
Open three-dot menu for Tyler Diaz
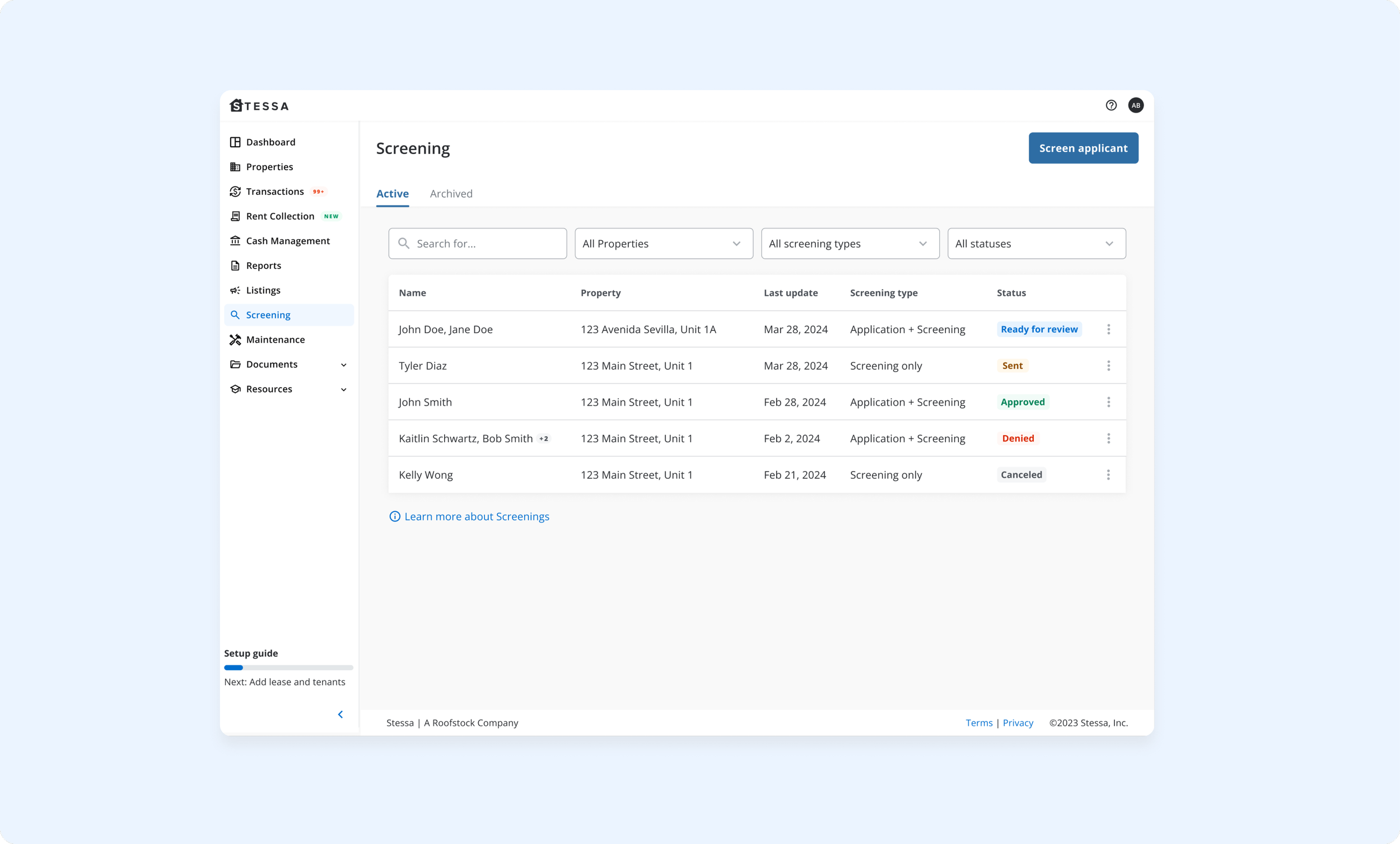point(1108,366)
